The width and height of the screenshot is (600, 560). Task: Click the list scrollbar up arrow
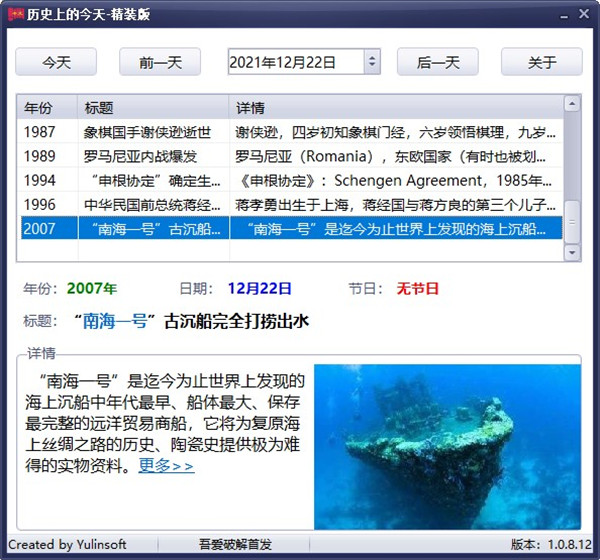(x=572, y=104)
